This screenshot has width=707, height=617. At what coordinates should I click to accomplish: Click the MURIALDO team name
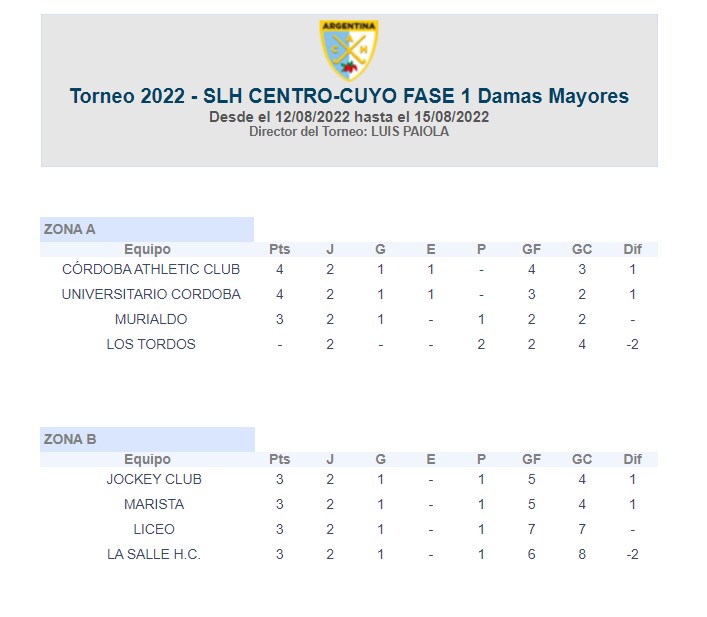[151, 319]
